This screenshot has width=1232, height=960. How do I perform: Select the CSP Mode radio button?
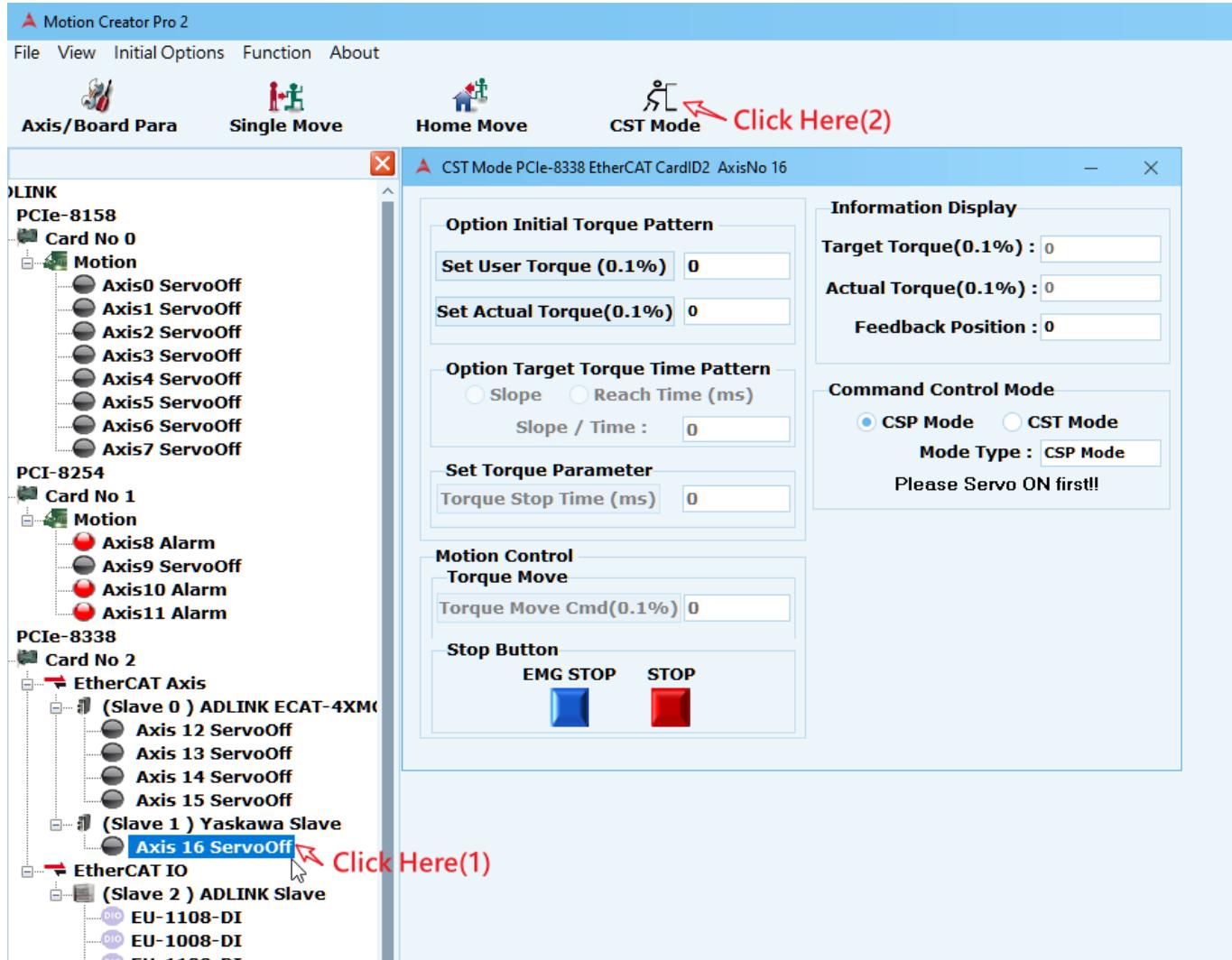click(x=866, y=421)
